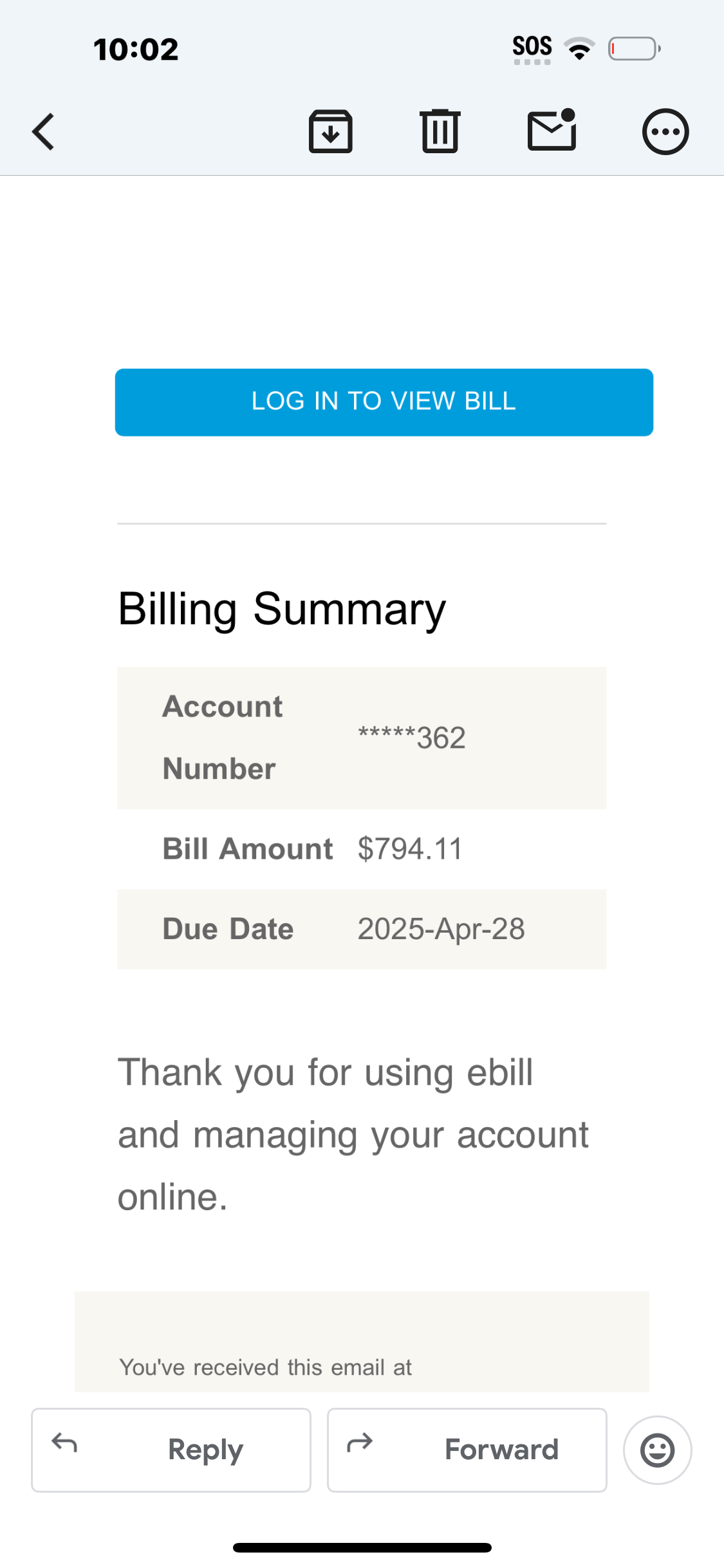724x1568 pixels.
Task: Select the bill amount $794.11
Action: pos(410,849)
